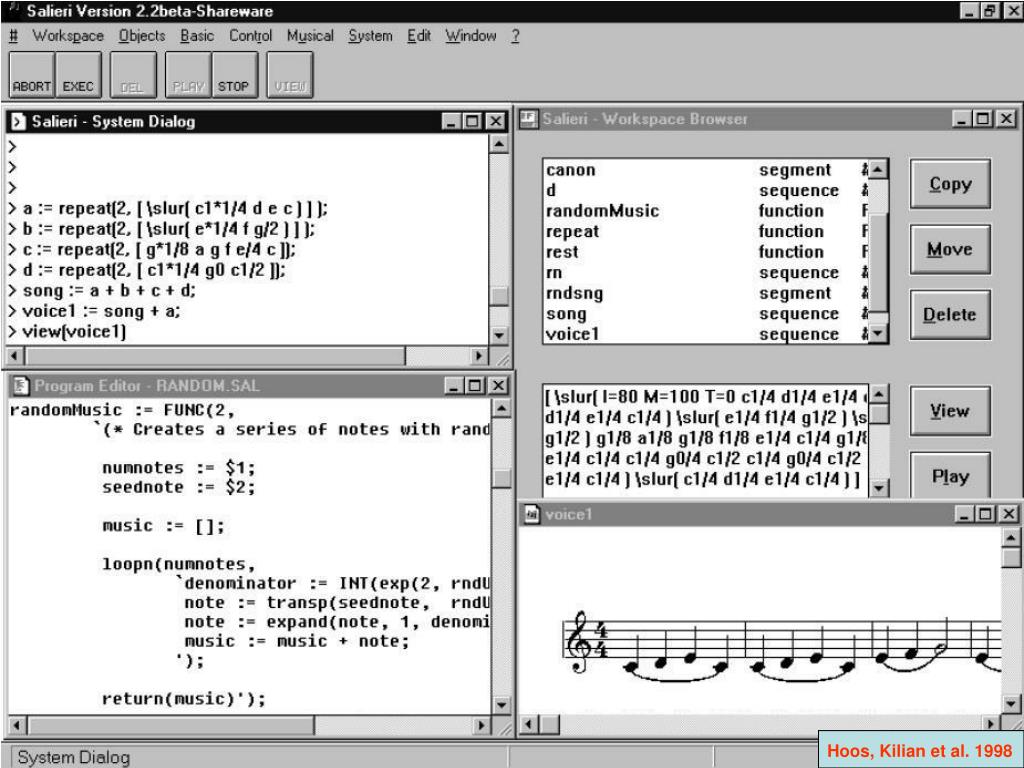Select the d sequence in object list

click(x=706, y=190)
